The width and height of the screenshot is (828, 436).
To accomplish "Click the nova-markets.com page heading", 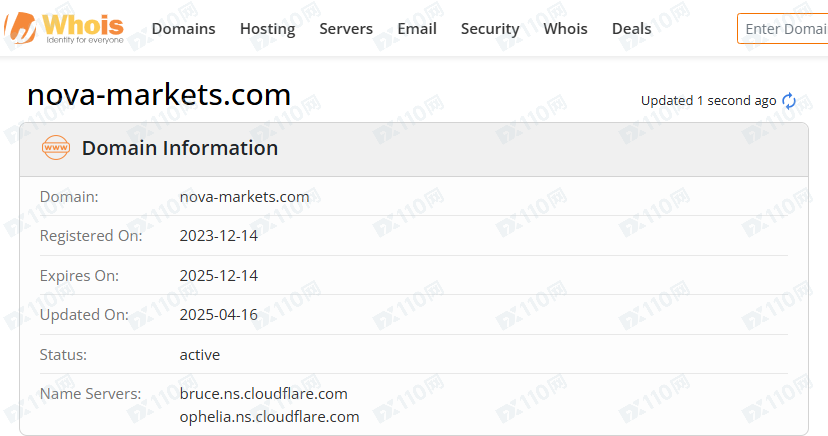I will click(x=159, y=95).
